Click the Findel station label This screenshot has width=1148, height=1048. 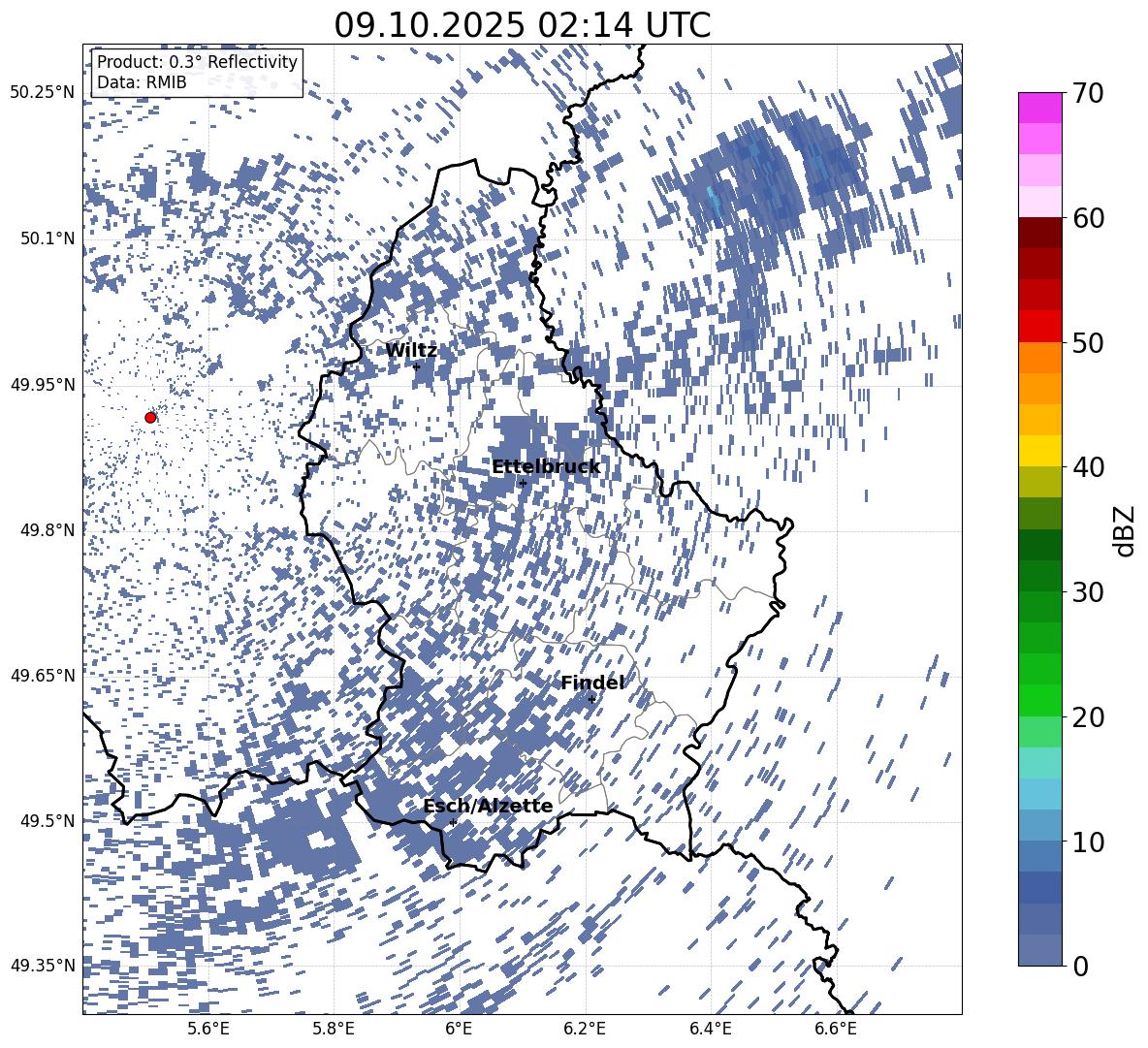pyautogui.click(x=592, y=683)
